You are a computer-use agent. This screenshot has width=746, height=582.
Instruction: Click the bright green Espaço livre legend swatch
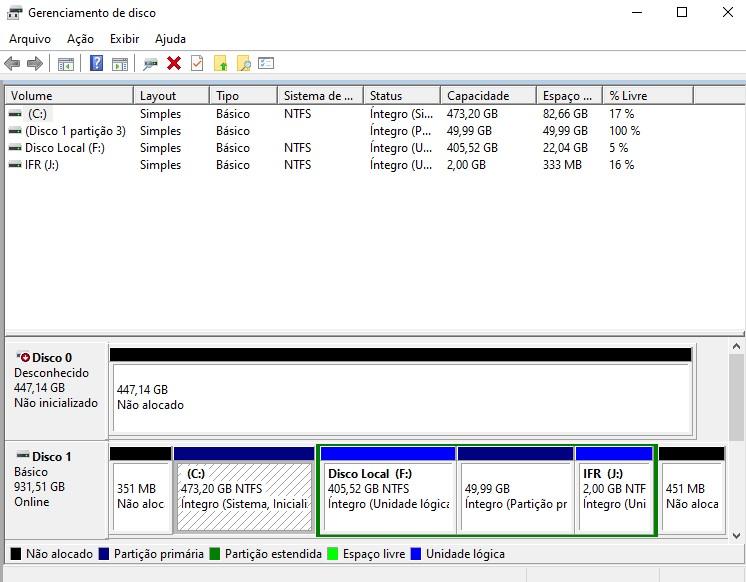click(x=333, y=554)
